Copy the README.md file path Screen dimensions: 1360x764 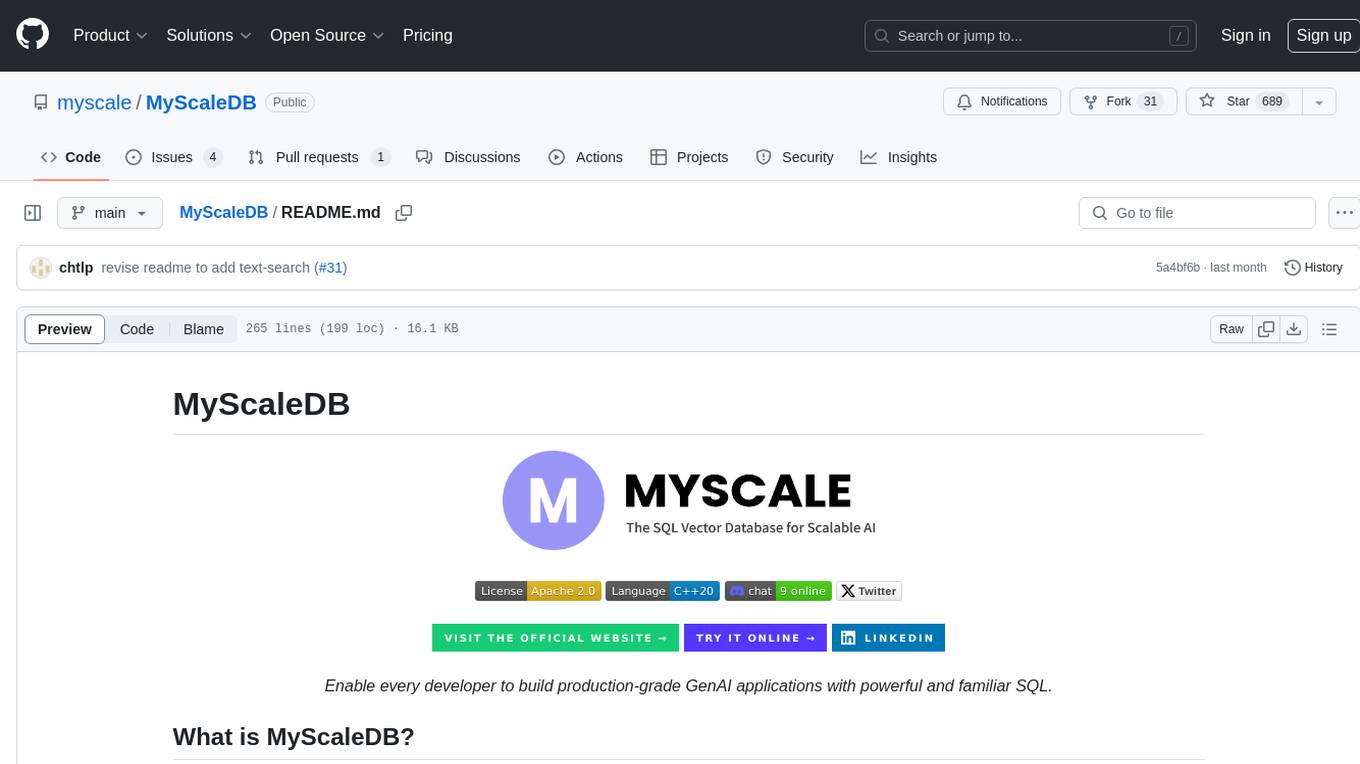point(404,213)
